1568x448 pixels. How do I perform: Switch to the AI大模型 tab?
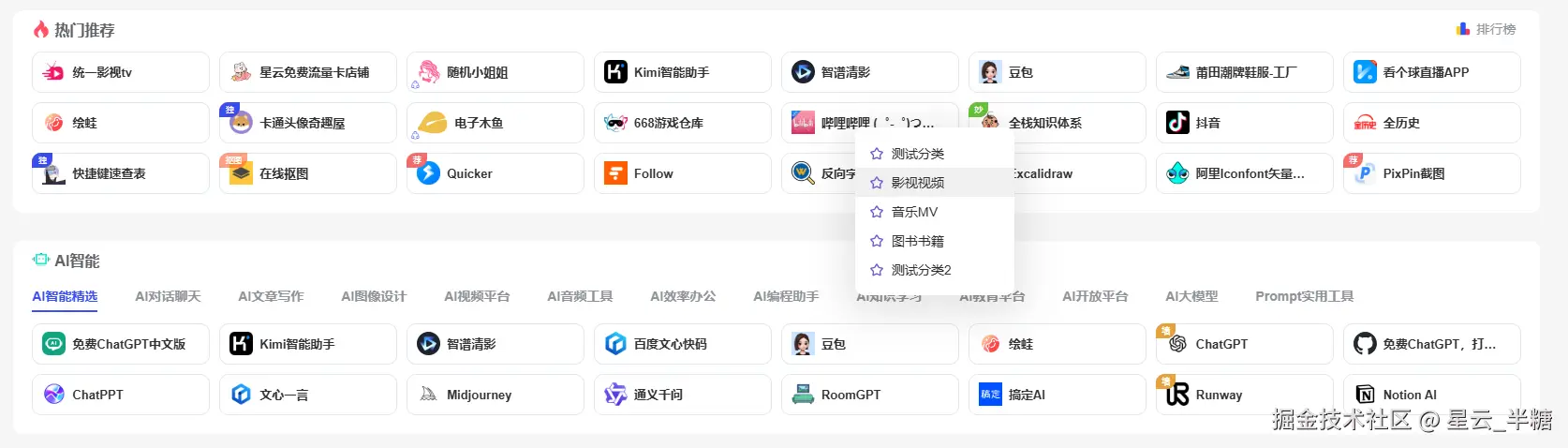point(1191,296)
